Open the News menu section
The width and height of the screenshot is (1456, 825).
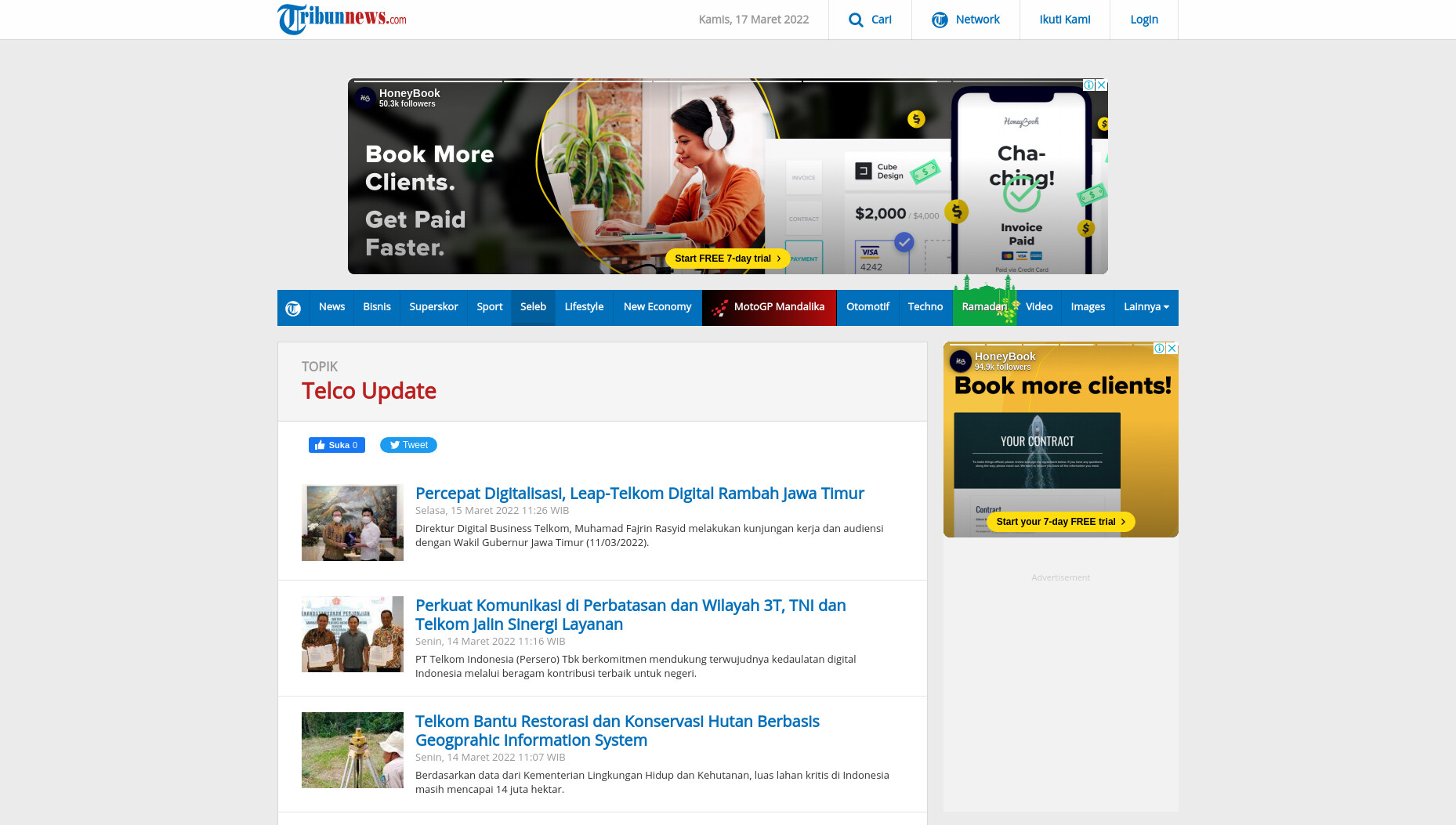(x=331, y=307)
